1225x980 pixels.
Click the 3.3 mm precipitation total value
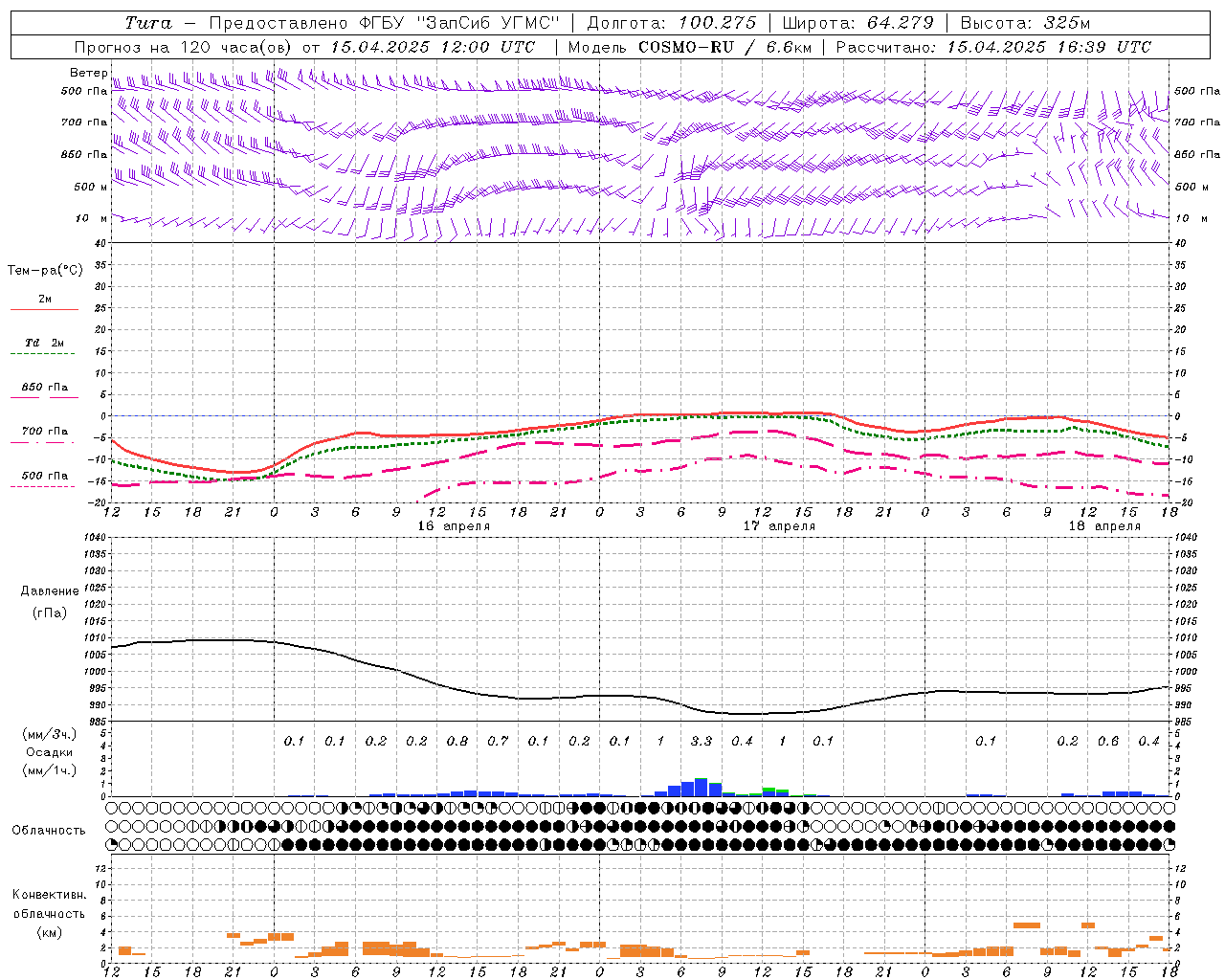(701, 741)
